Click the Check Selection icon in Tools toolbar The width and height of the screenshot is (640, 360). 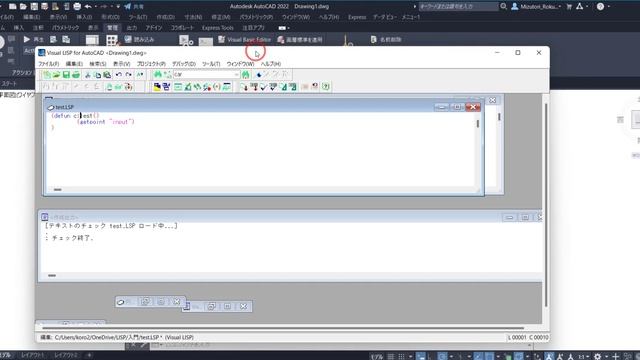click(273, 87)
